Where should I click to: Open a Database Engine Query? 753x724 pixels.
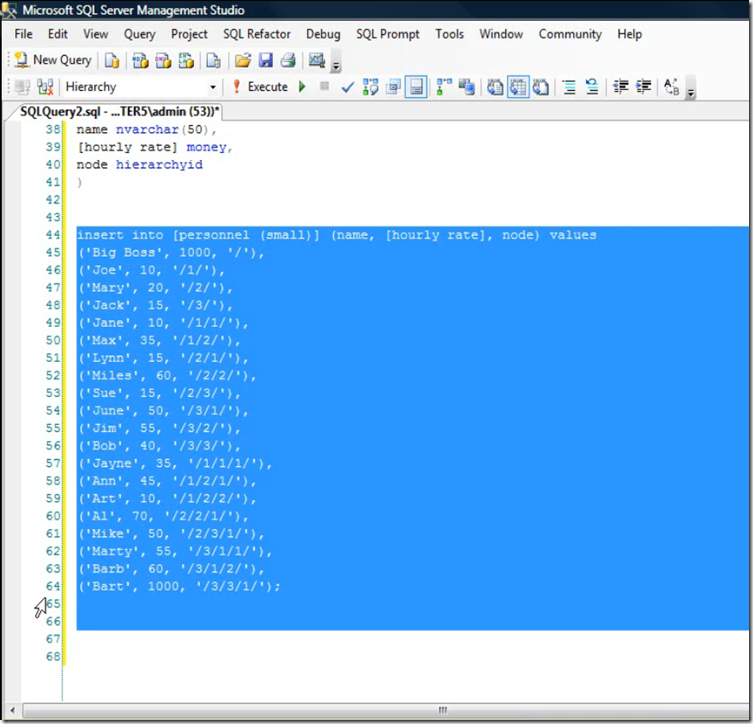point(111,60)
